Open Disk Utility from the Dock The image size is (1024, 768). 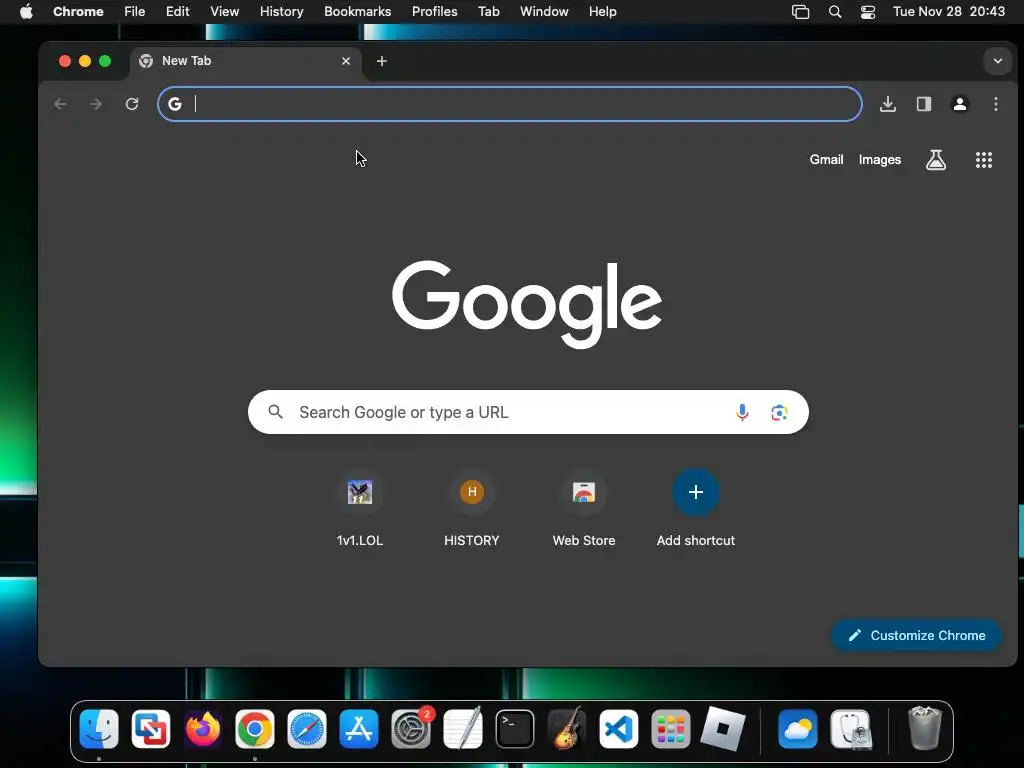click(x=850, y=729)
